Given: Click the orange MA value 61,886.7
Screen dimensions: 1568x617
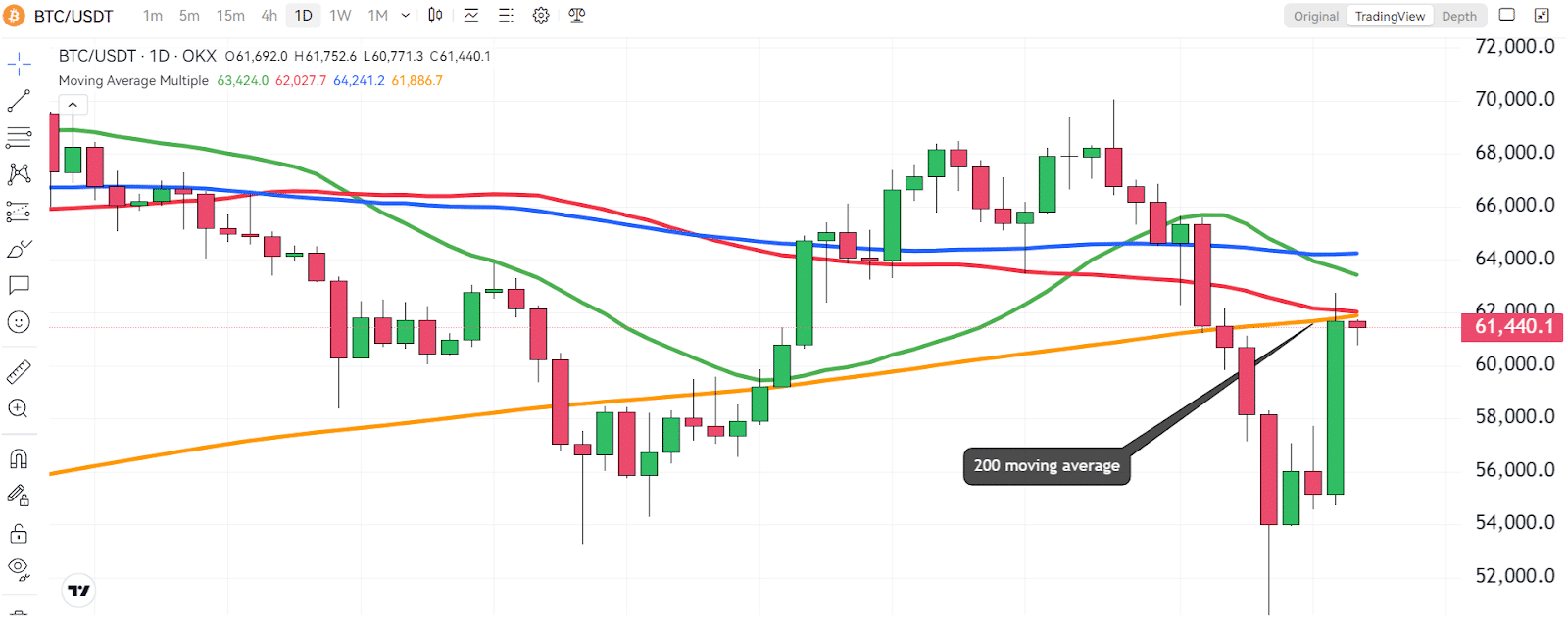Looking at the screenshot, I should tap(416, 81).
